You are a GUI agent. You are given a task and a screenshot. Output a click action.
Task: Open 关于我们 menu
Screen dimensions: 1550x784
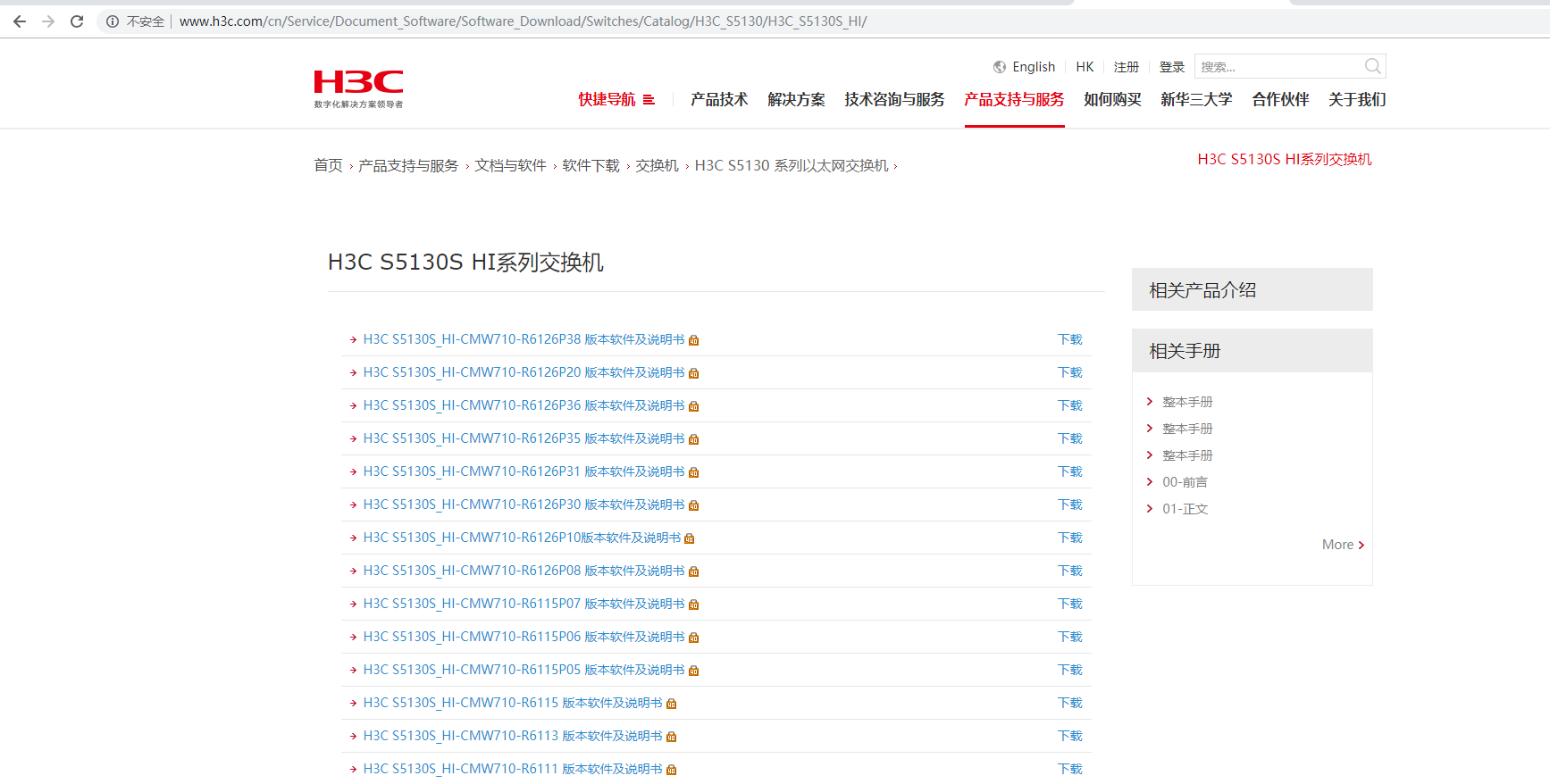(x=1357, y=99)
